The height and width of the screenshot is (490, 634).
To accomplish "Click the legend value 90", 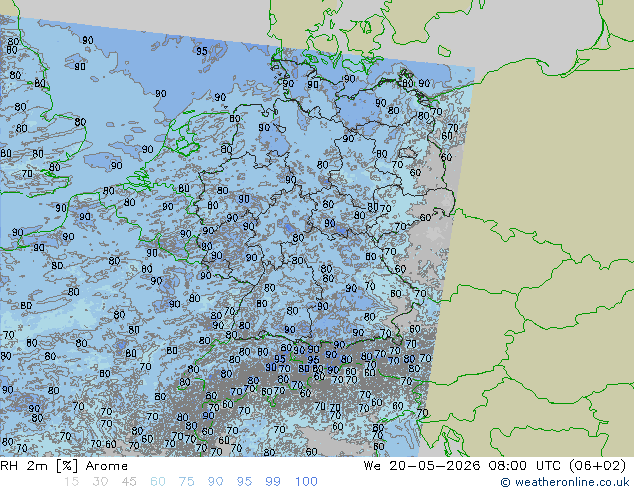I will [216, 482].
